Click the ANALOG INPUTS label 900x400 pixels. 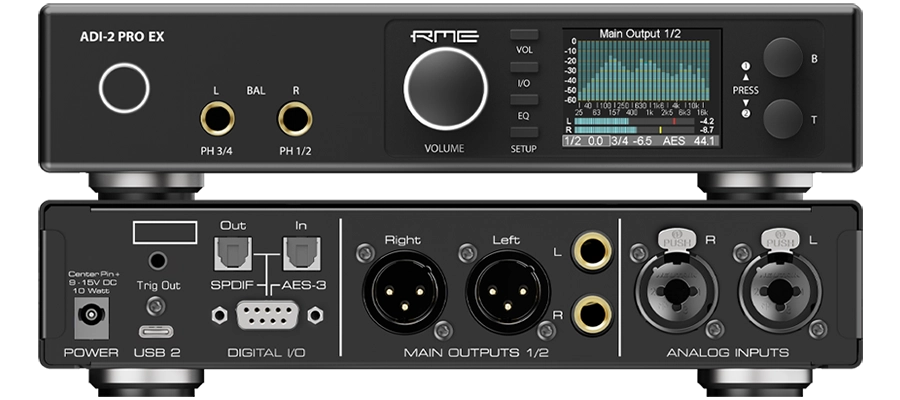pyautogui.click(x=728, y=352)
